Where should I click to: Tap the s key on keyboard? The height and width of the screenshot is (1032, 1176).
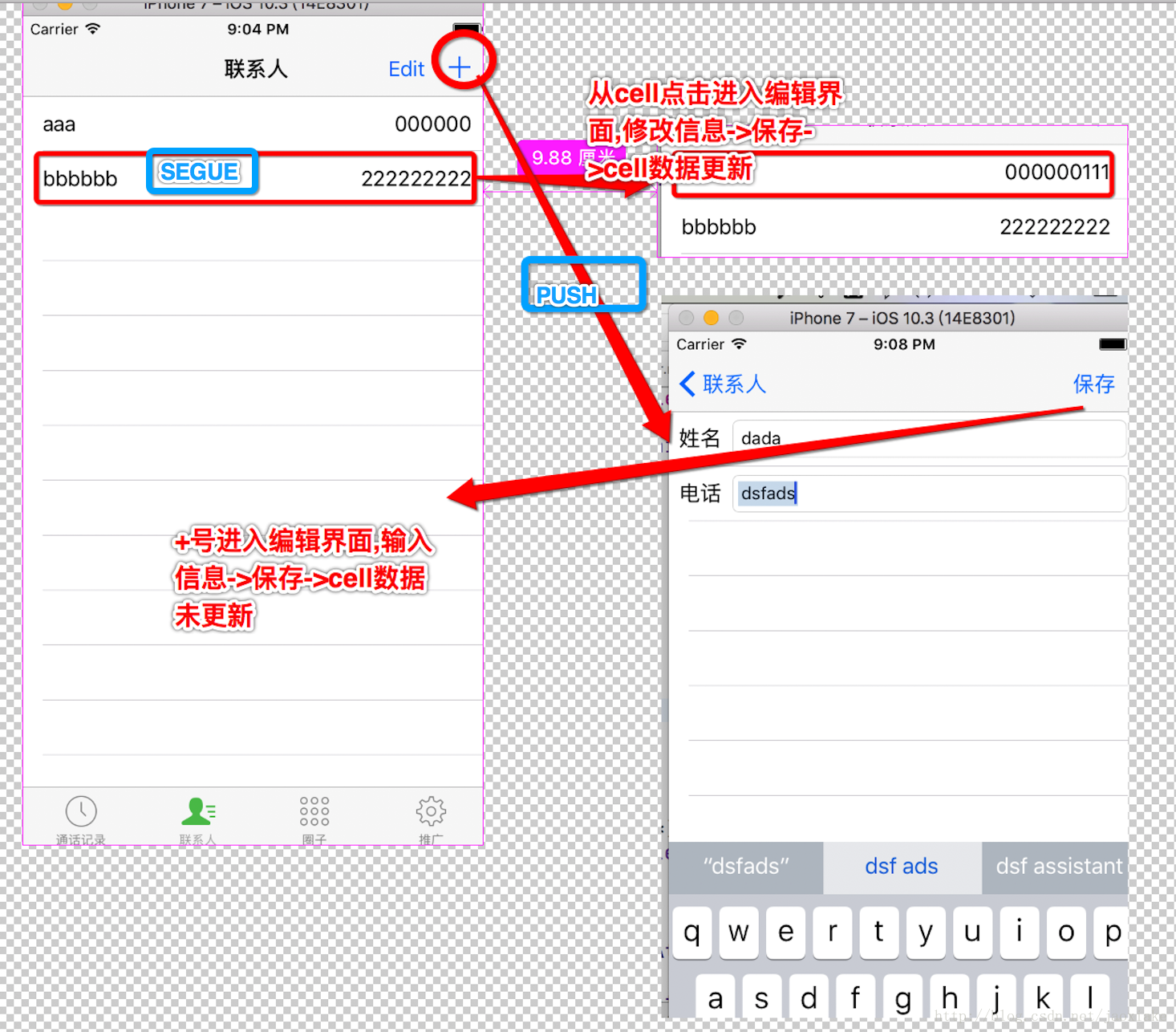click(762, 997)
